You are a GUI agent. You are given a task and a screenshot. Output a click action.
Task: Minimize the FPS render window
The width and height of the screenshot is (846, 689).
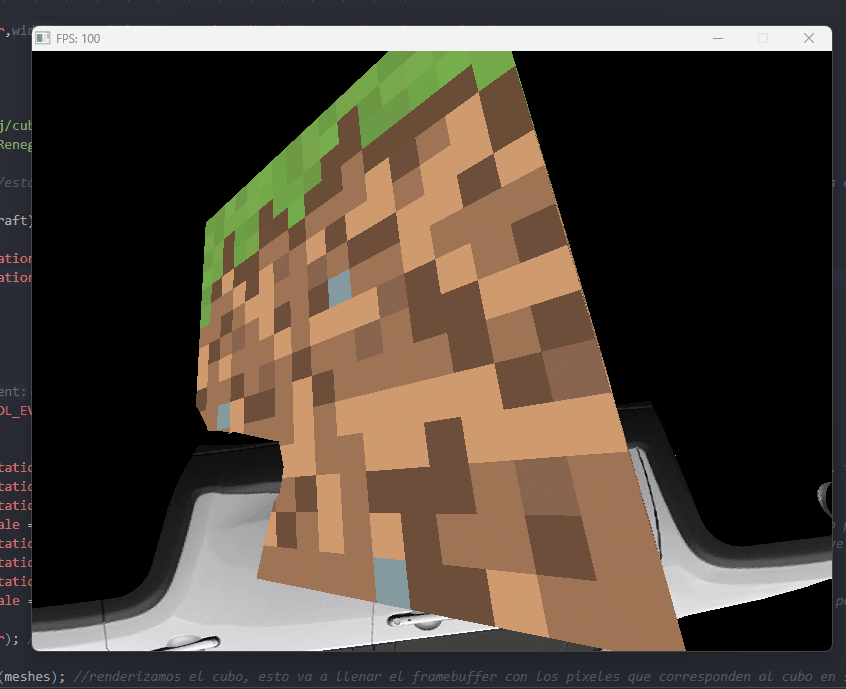click(718, 38)
